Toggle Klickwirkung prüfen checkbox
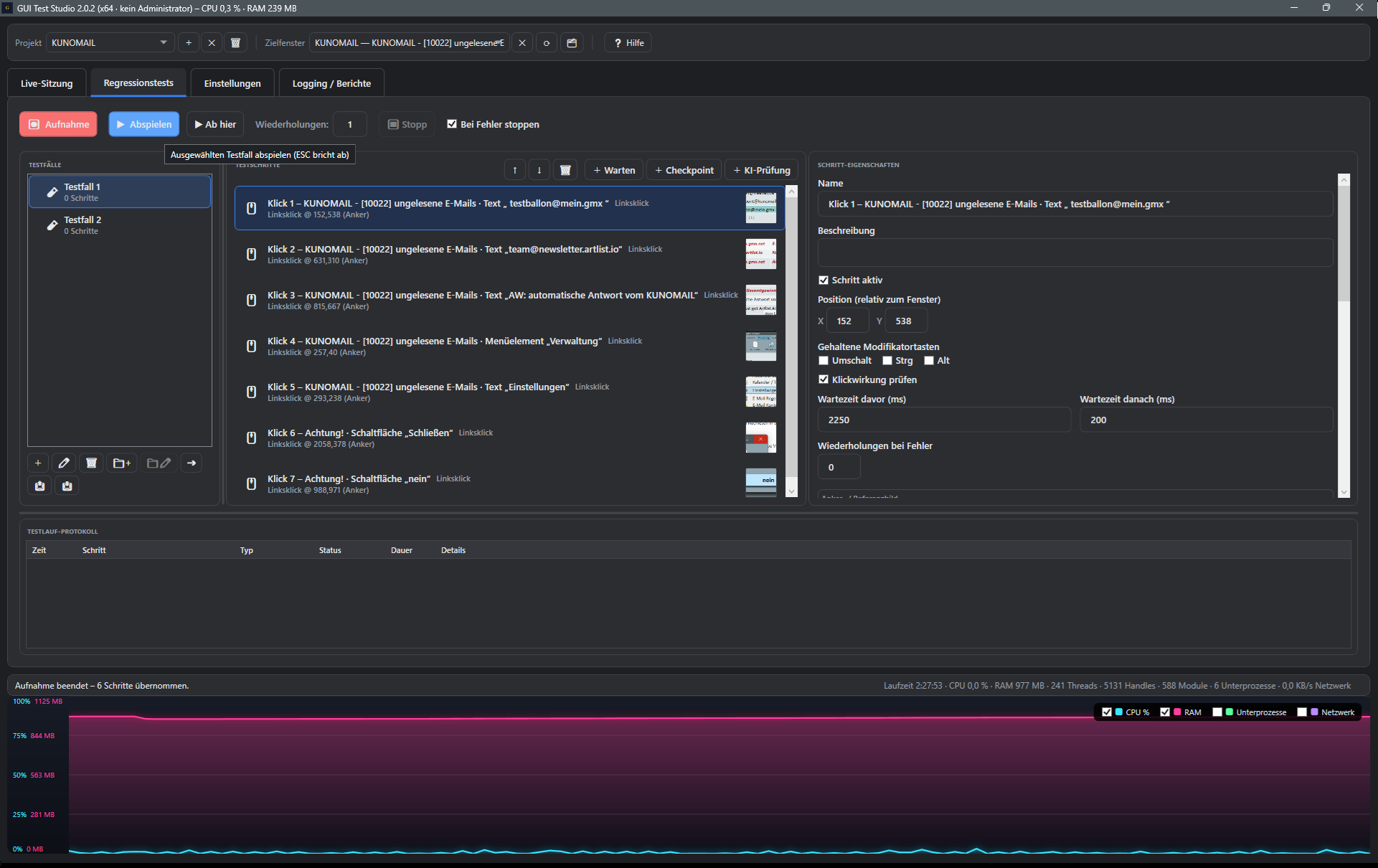This screenshot has height=868, width=1378. (824, 379)
